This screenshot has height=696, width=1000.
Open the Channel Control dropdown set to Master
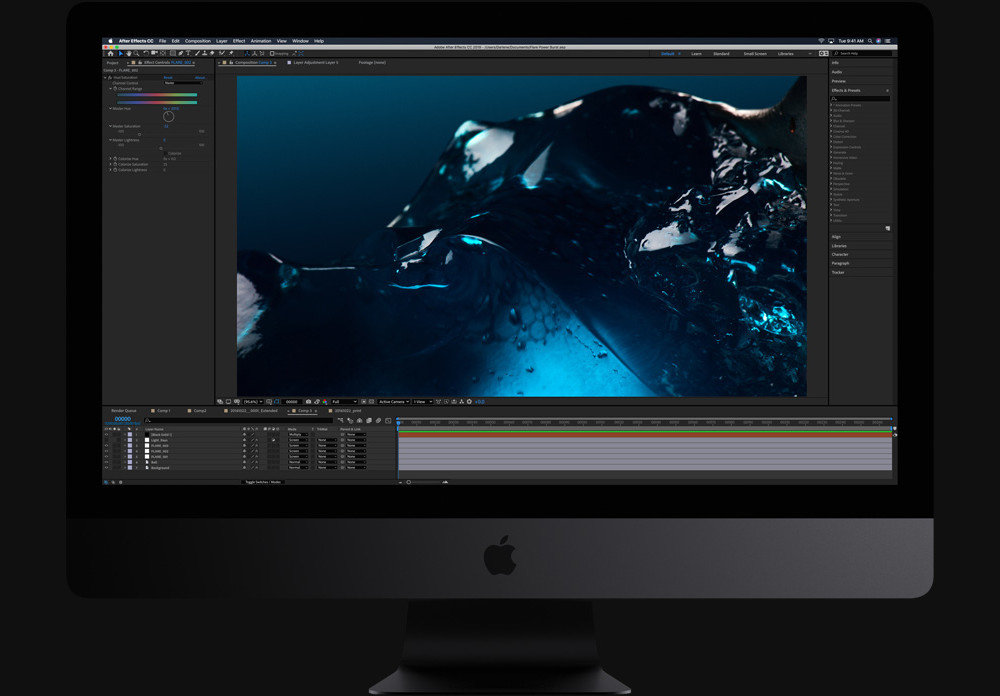(183, 83)
